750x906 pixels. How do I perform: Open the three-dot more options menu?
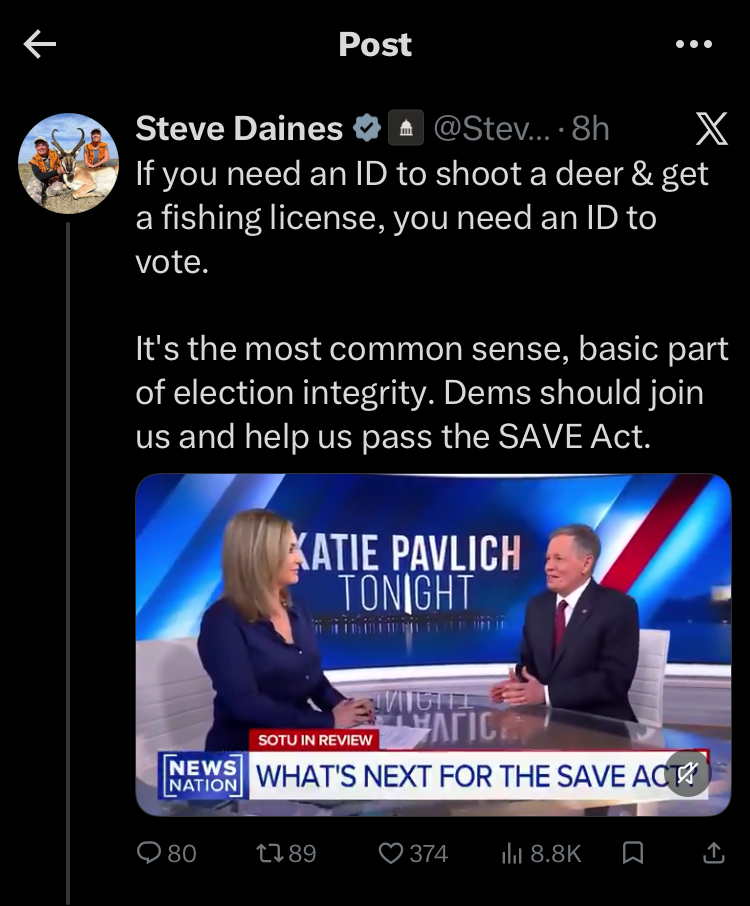[x=694, y=44]
